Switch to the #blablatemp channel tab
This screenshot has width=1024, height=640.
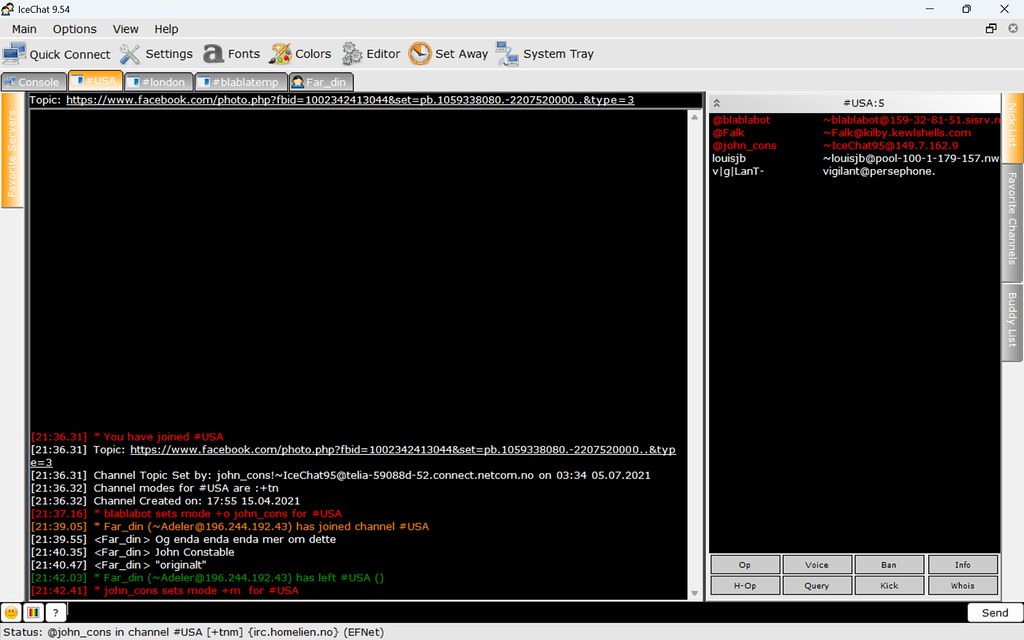coord(241,82)
